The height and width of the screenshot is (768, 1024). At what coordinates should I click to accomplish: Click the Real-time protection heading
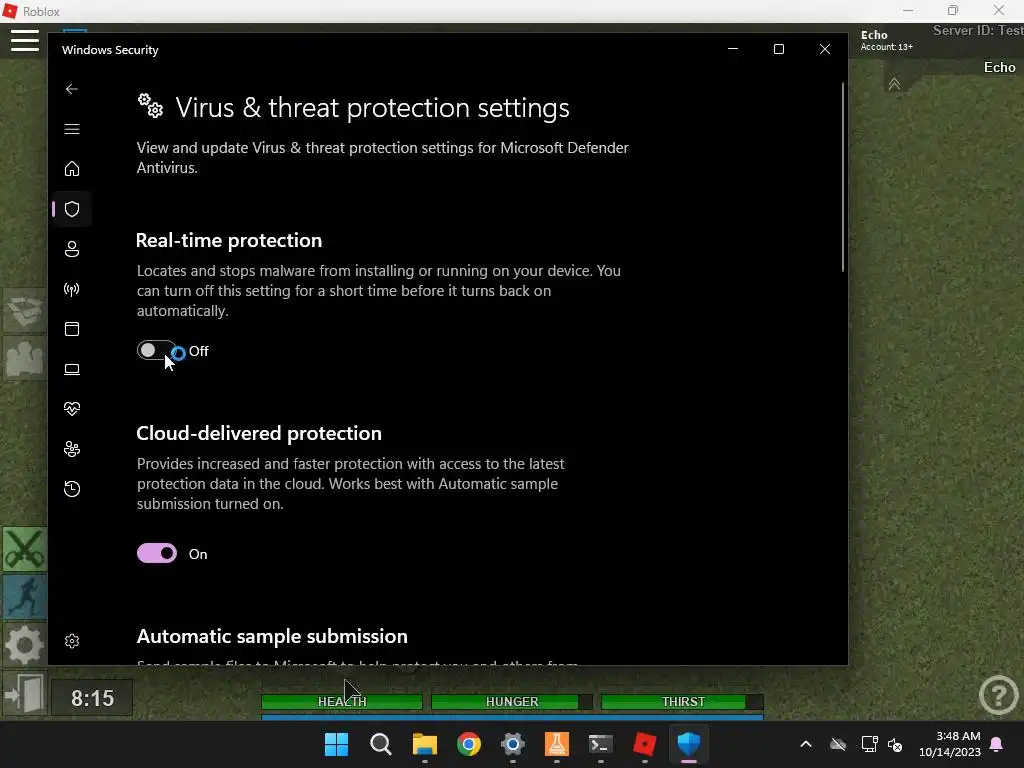[x=229, y=240]
